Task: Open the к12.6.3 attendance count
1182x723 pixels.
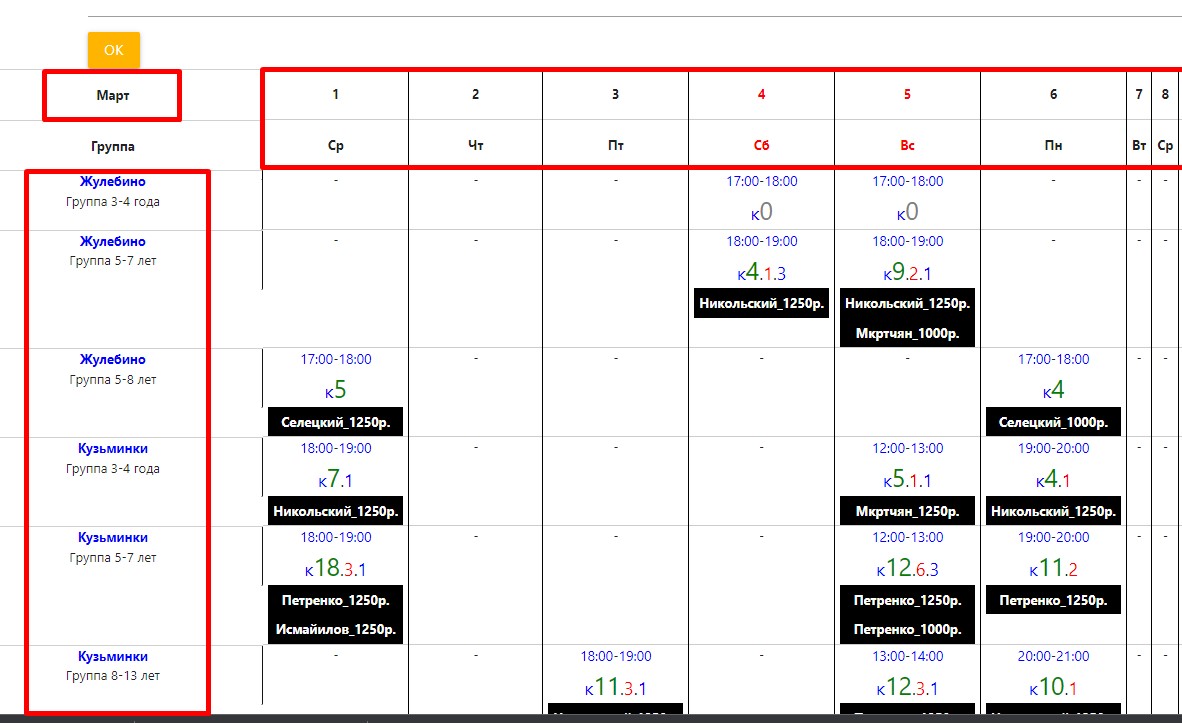Action: (907, 569)
